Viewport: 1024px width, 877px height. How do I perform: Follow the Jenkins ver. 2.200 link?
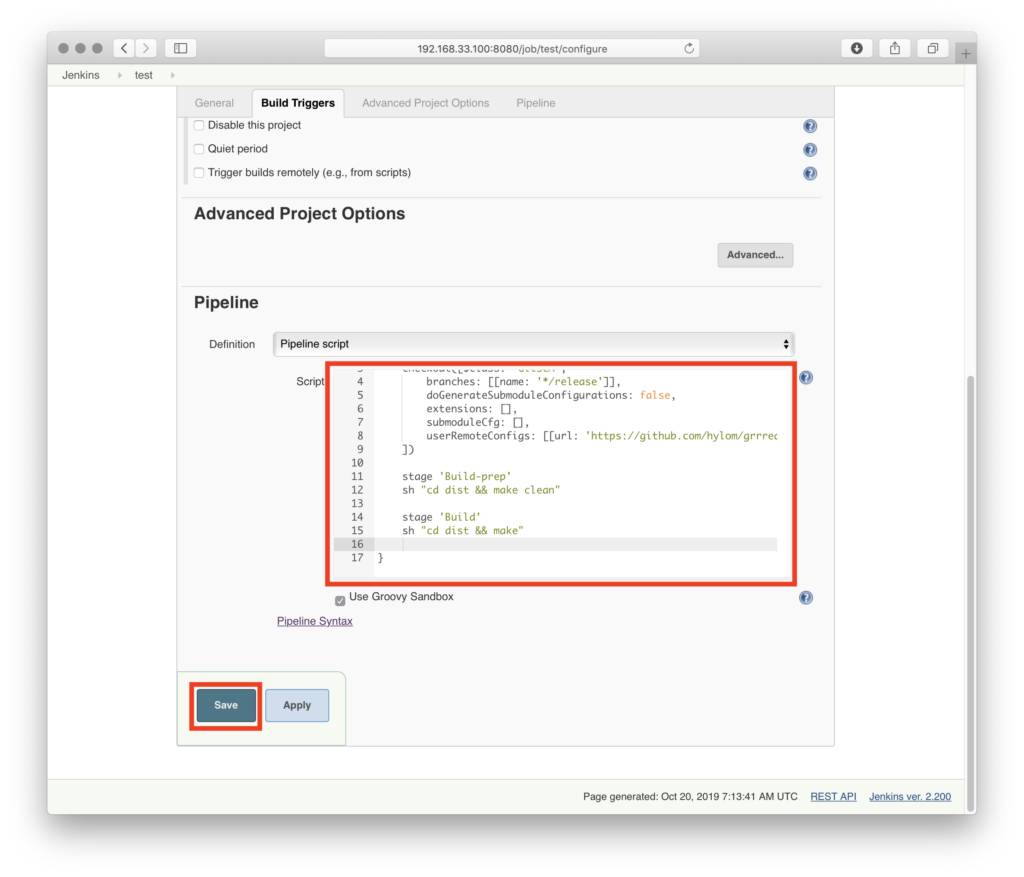(910, 797)
